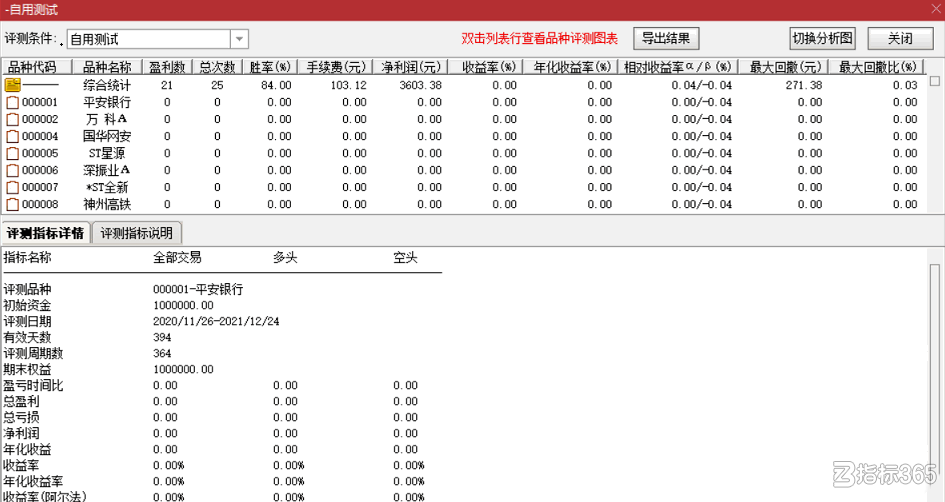Image resolution: width=945 pixels, height=502 pixels.
Task: Select the 万 科A row
Action: 464,119
